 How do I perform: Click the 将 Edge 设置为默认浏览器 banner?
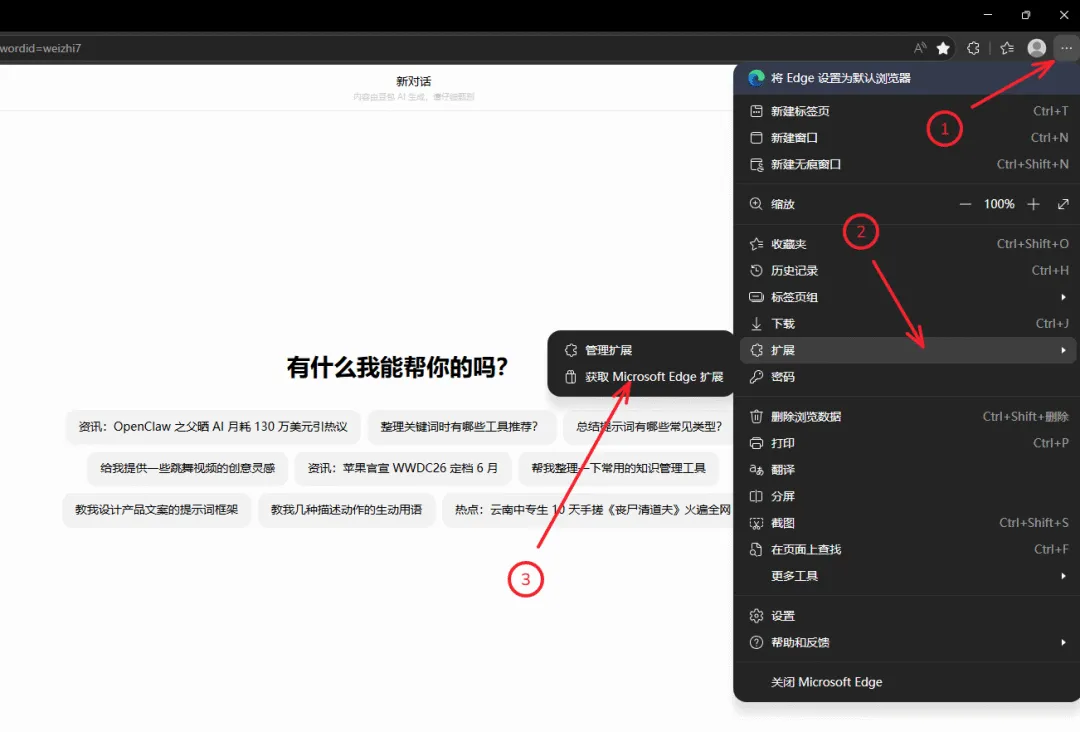pyautogui.click(x=908, y=78)
